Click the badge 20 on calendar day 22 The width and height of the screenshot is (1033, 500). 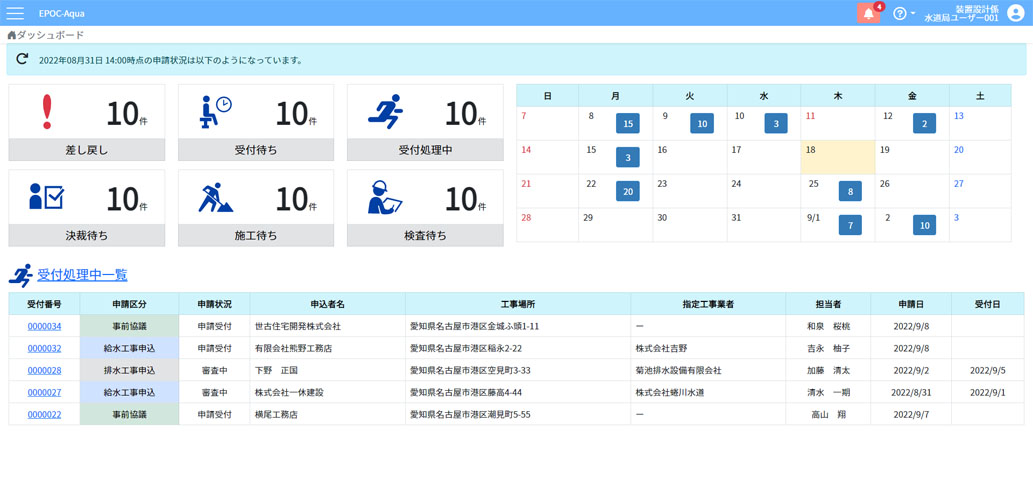(628, 192)
